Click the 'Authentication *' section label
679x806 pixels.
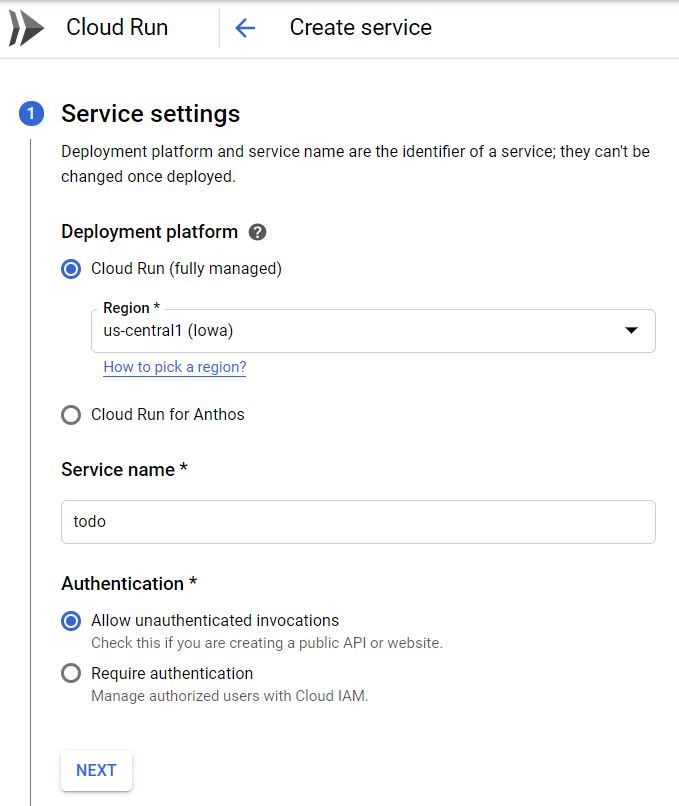pos(129,583)
